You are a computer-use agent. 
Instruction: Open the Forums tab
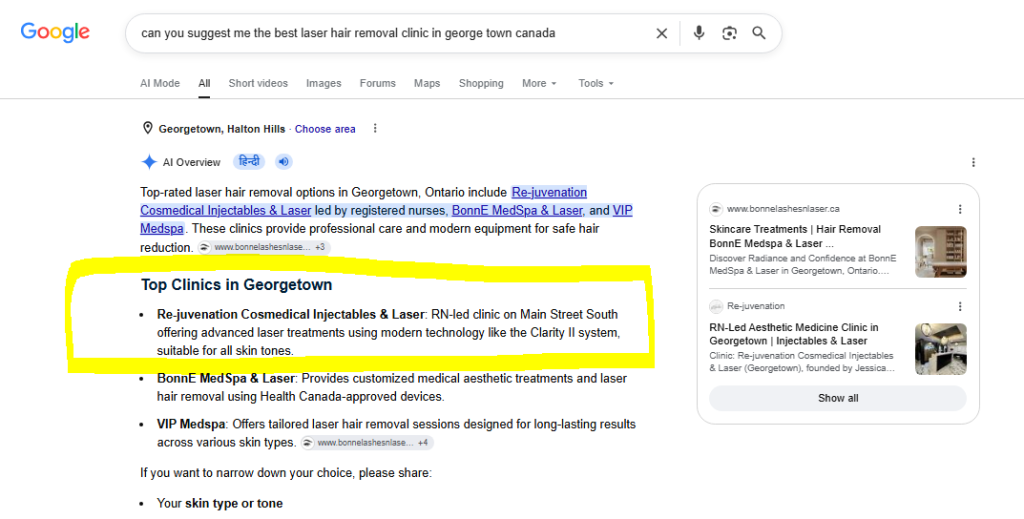point(377,84)
